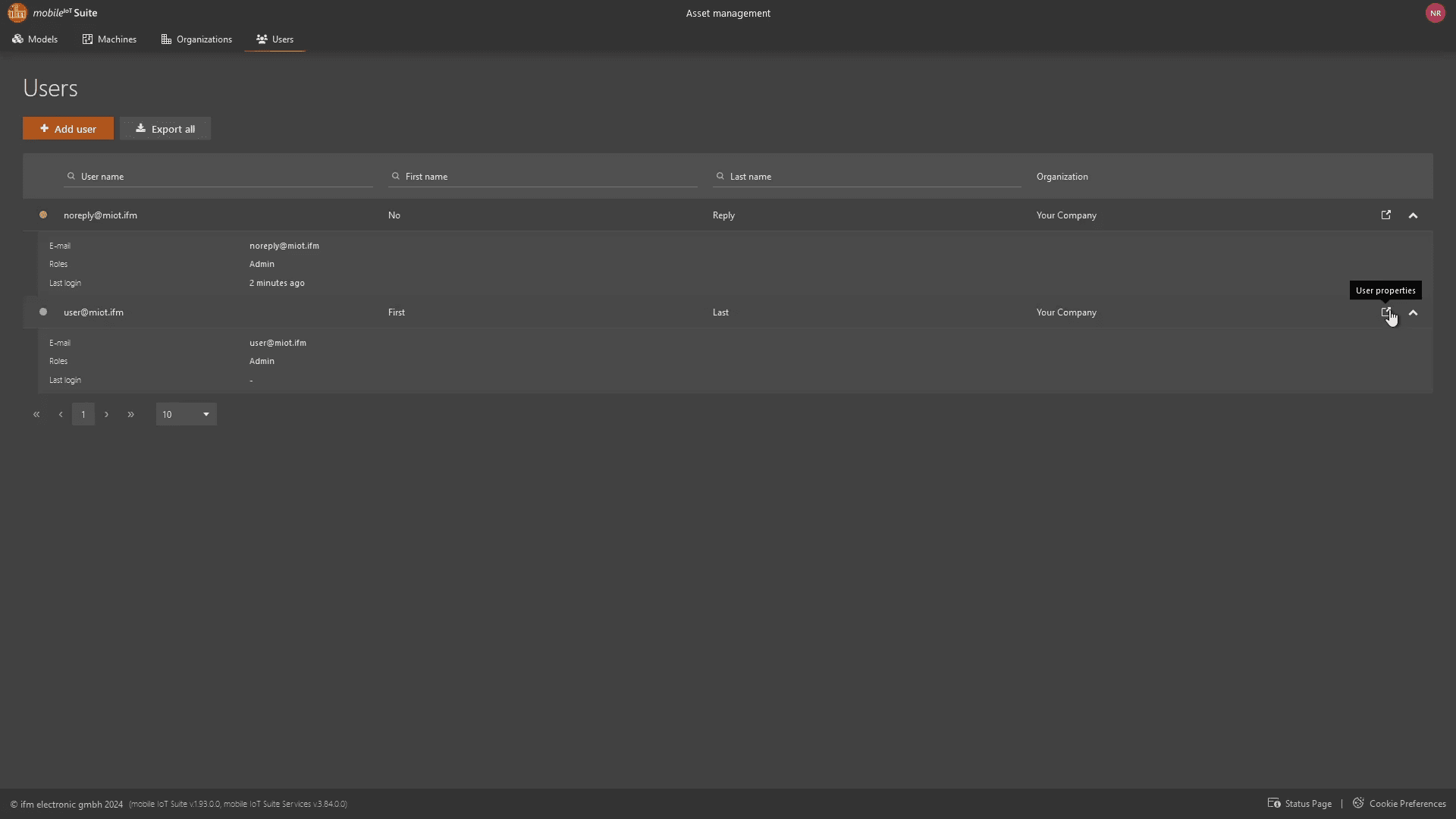Switch to the Models tab
The image size is (1456, 819).
[x=35, y=39]
